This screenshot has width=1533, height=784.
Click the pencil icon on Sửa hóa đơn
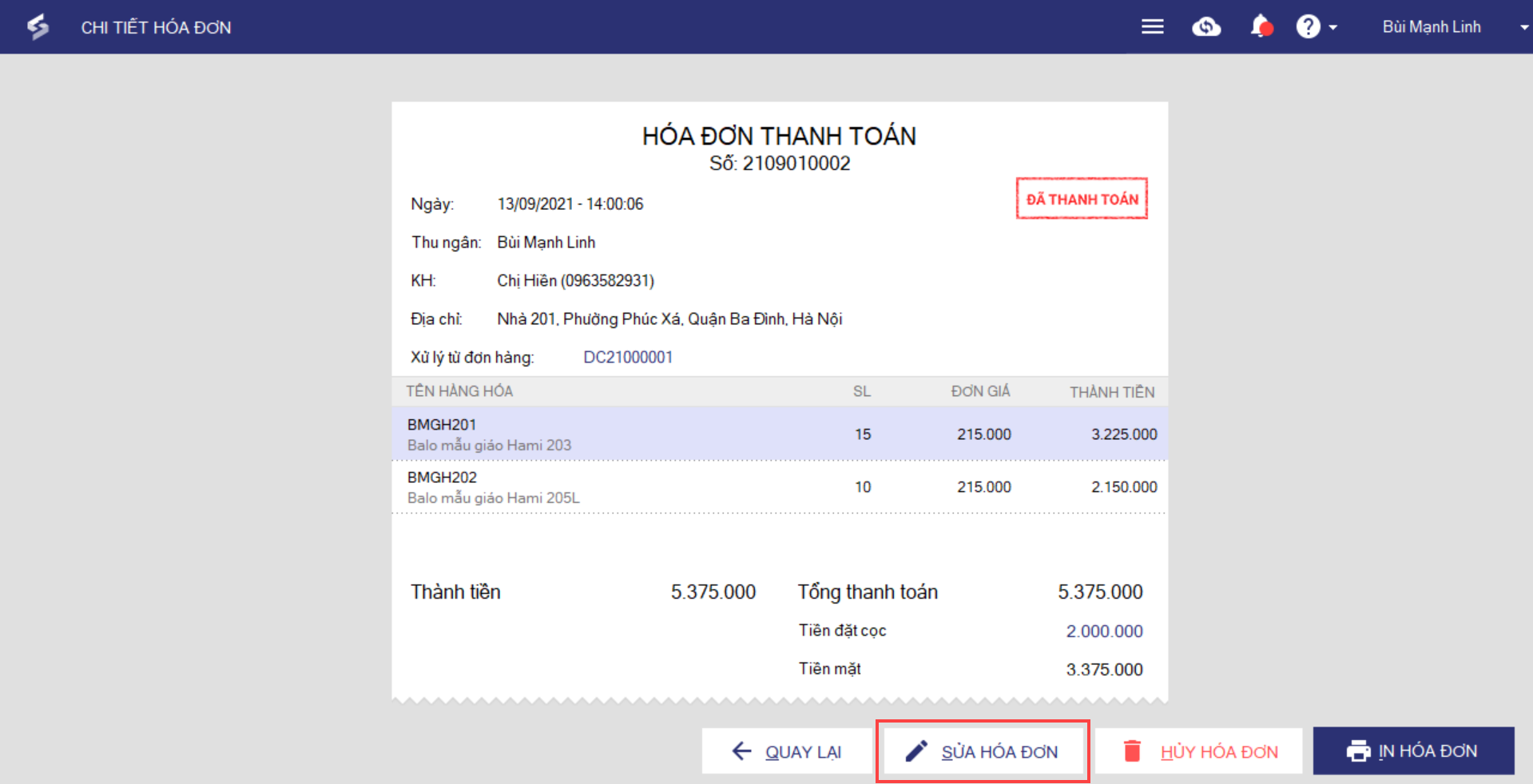point(916,751)
